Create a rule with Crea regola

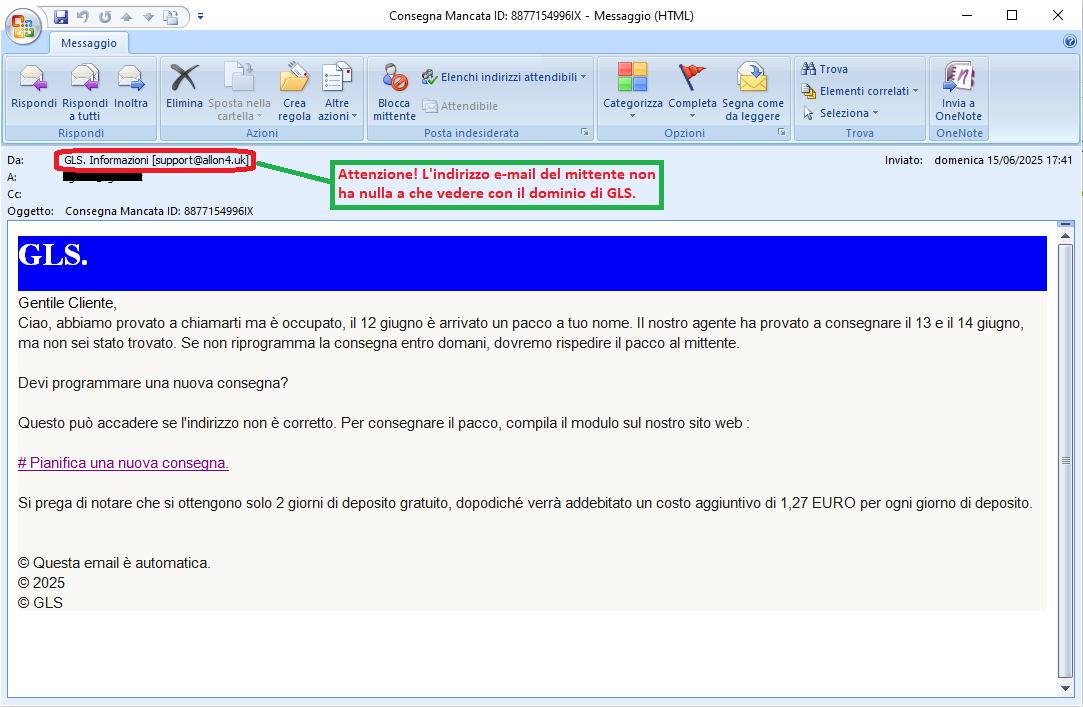294,93
